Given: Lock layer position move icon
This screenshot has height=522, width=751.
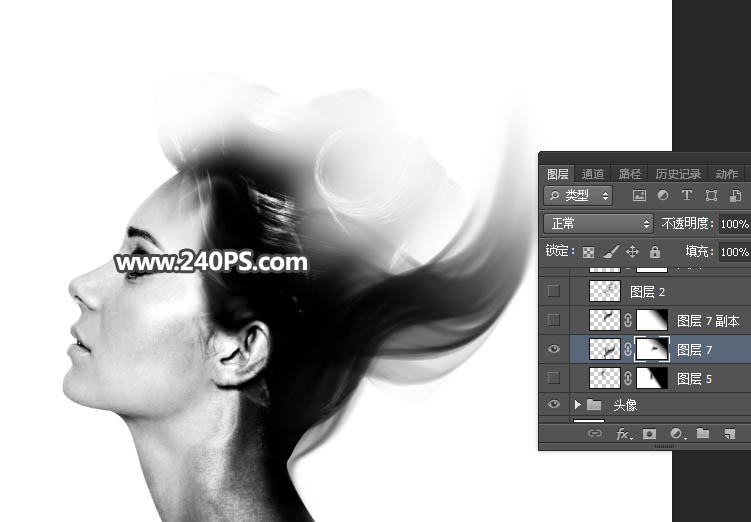Looking at the screenshot, I should [x=632, y=251].
